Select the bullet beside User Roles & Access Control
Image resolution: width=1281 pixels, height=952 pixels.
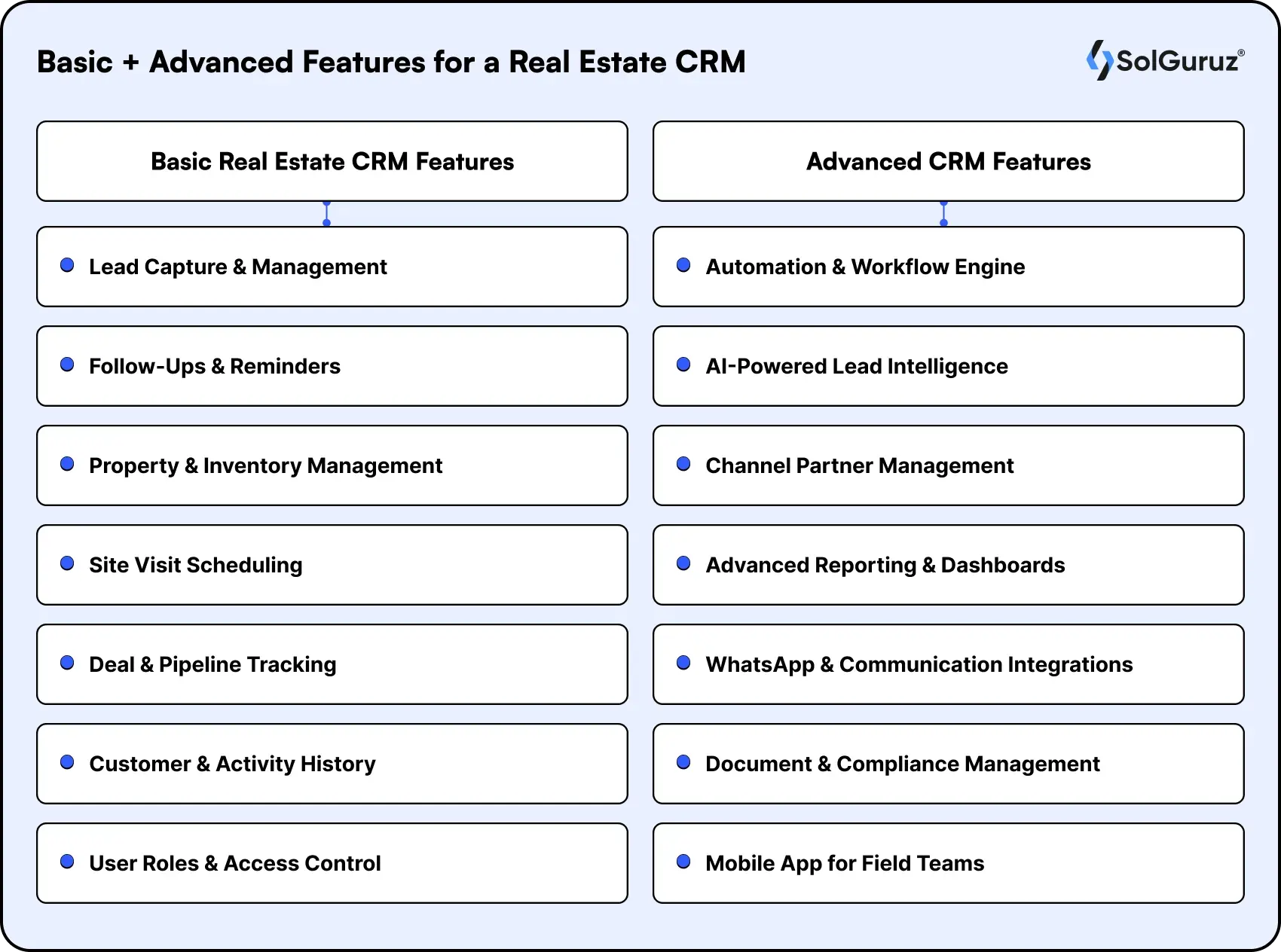(68, 861)
